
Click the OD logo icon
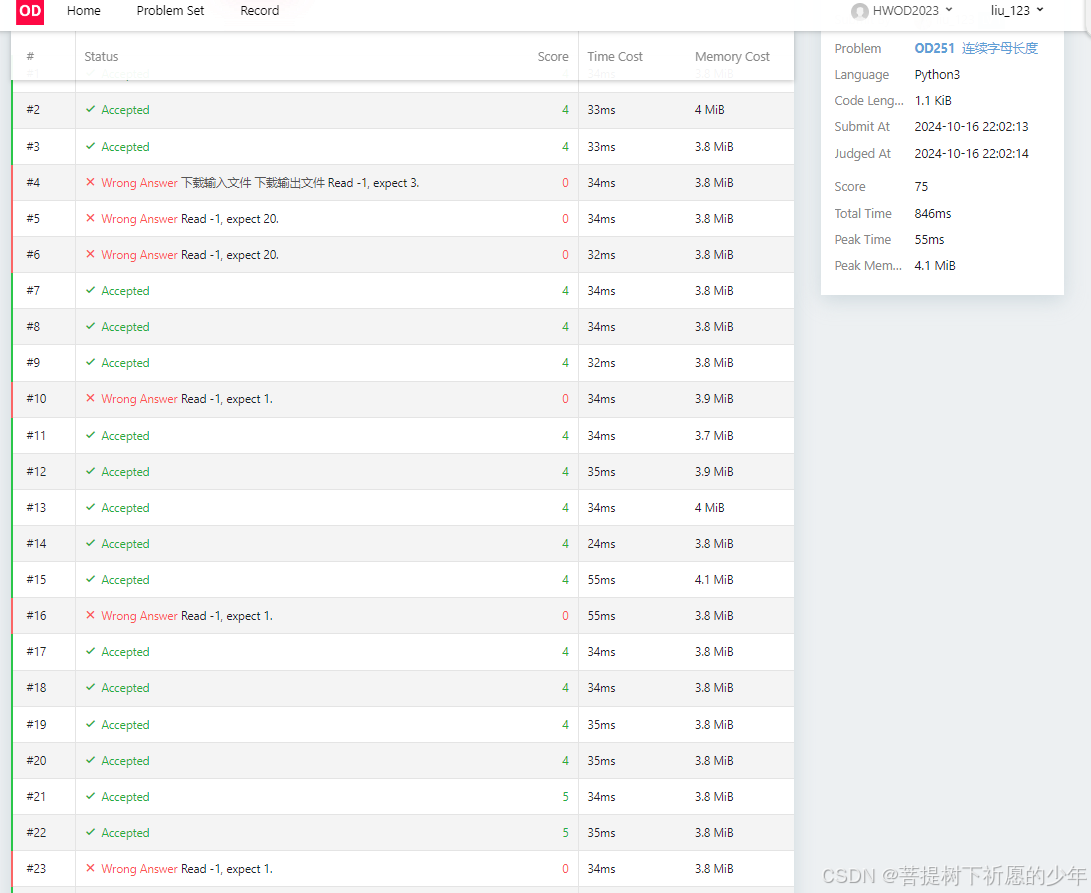tap(30, 11)
